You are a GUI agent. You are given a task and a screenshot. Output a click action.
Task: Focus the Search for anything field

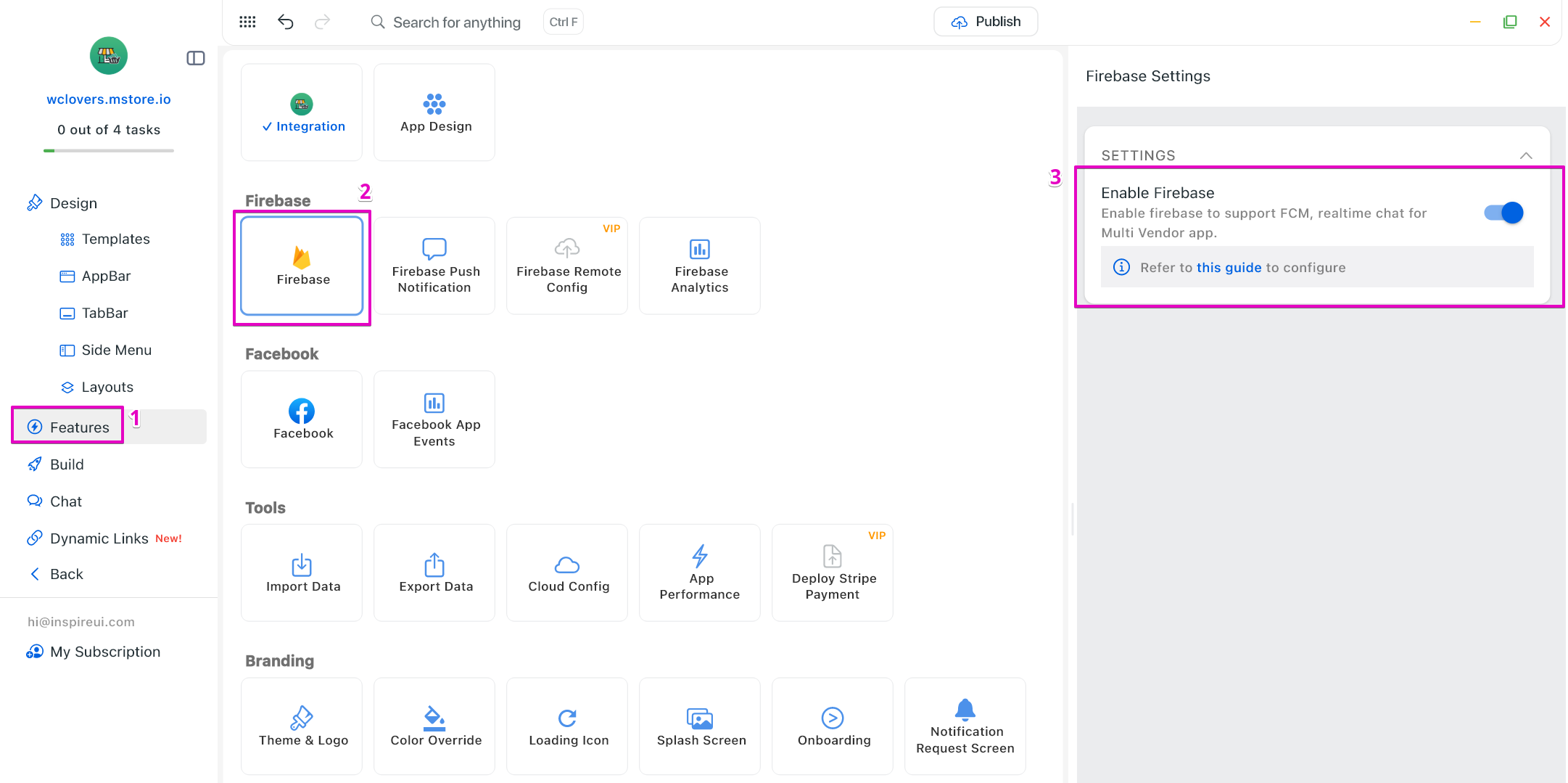(456, 22)
